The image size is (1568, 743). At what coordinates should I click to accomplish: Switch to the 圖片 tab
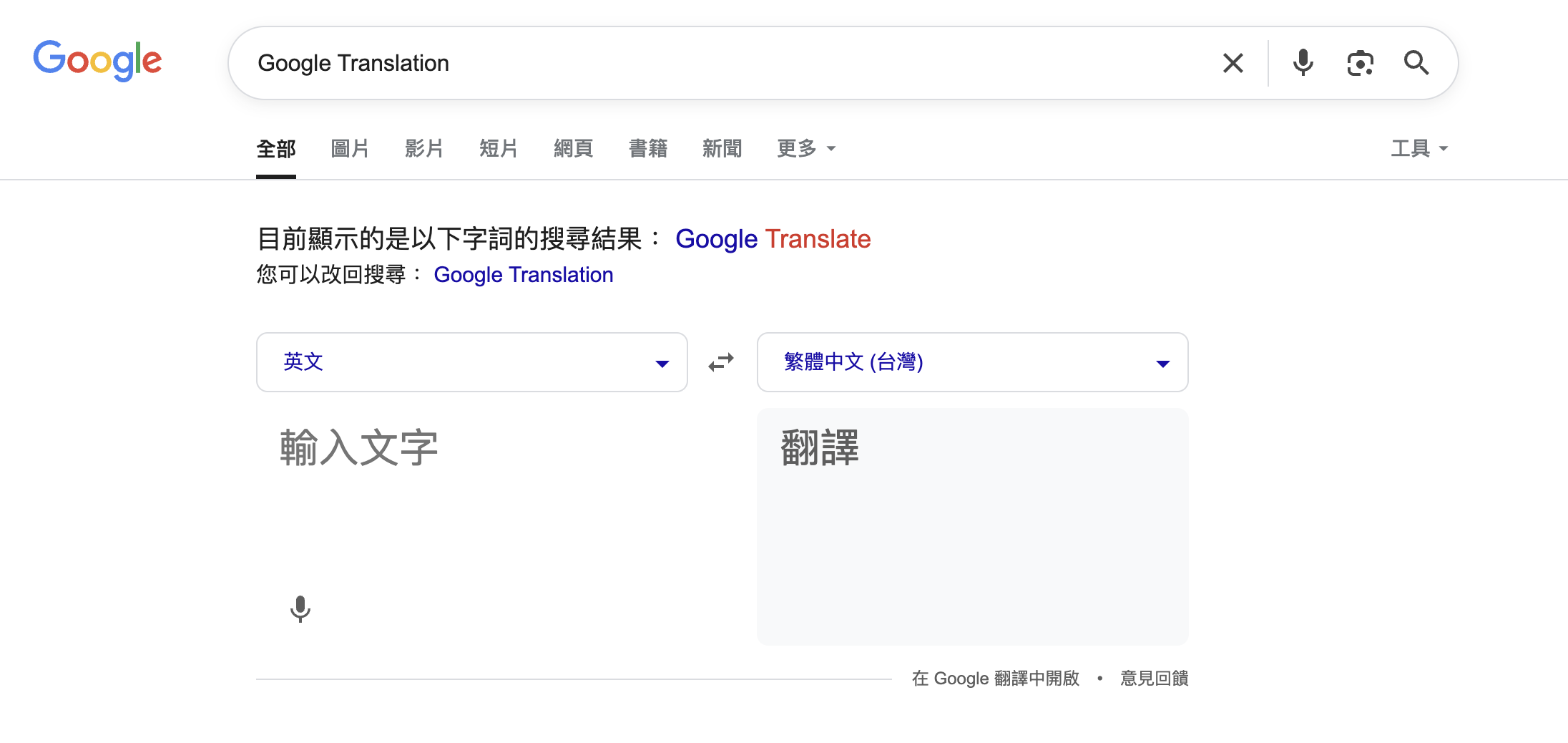350,148
